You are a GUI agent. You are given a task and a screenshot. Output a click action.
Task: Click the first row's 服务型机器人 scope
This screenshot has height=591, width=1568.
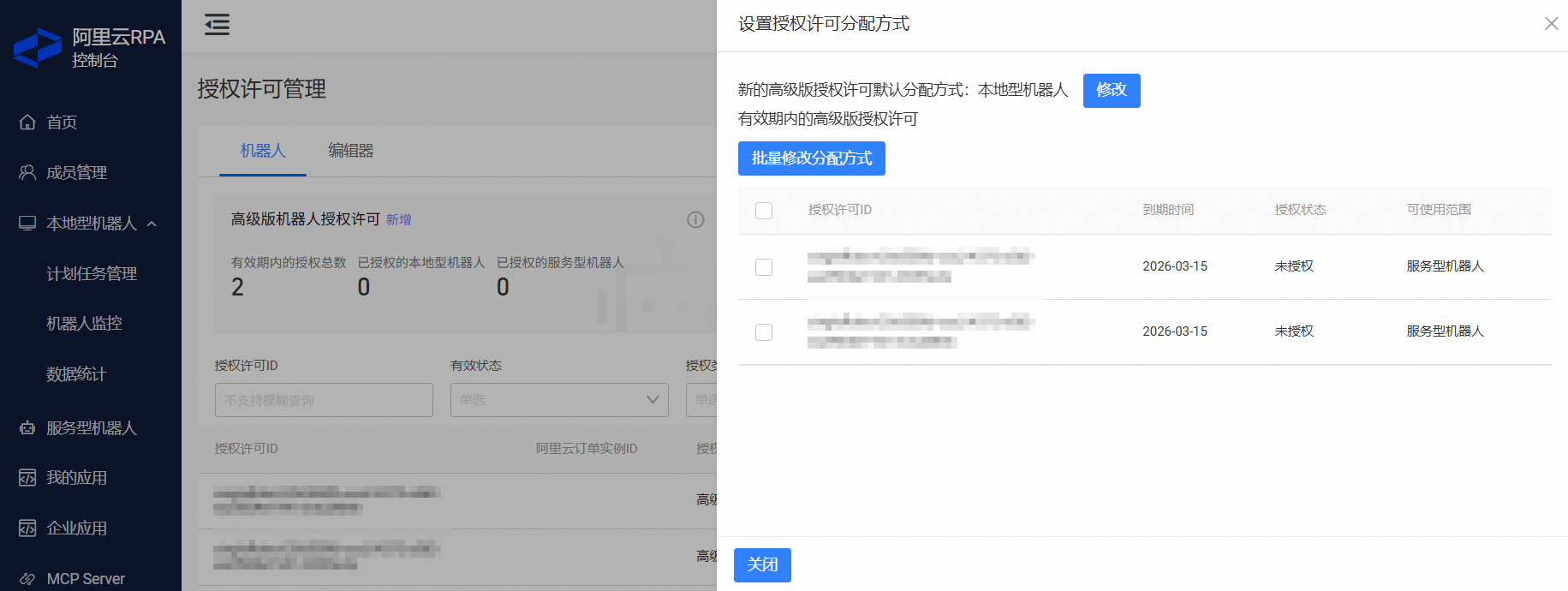1445,266
